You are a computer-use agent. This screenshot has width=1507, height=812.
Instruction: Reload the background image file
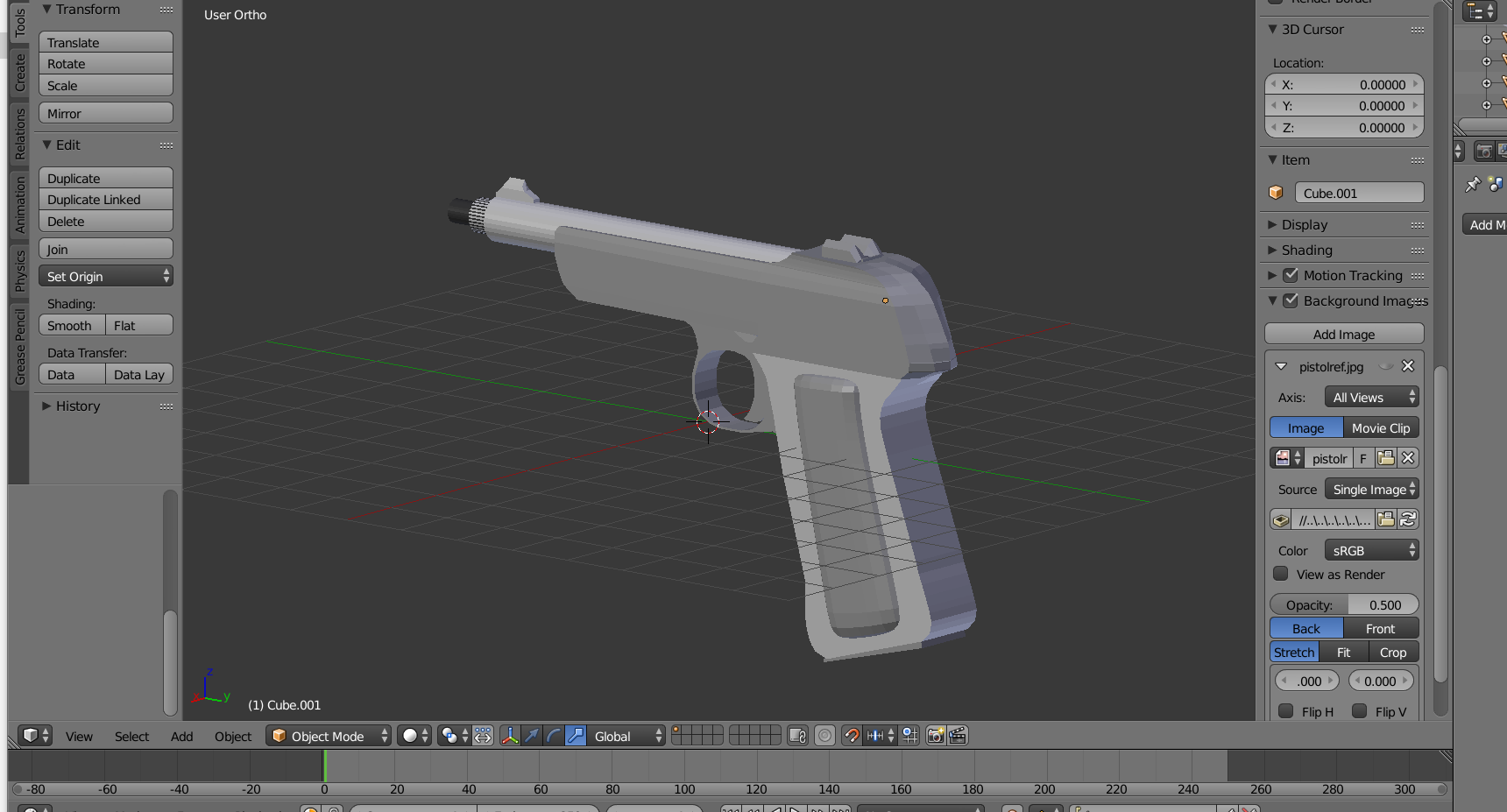[x=1408, y=519]
